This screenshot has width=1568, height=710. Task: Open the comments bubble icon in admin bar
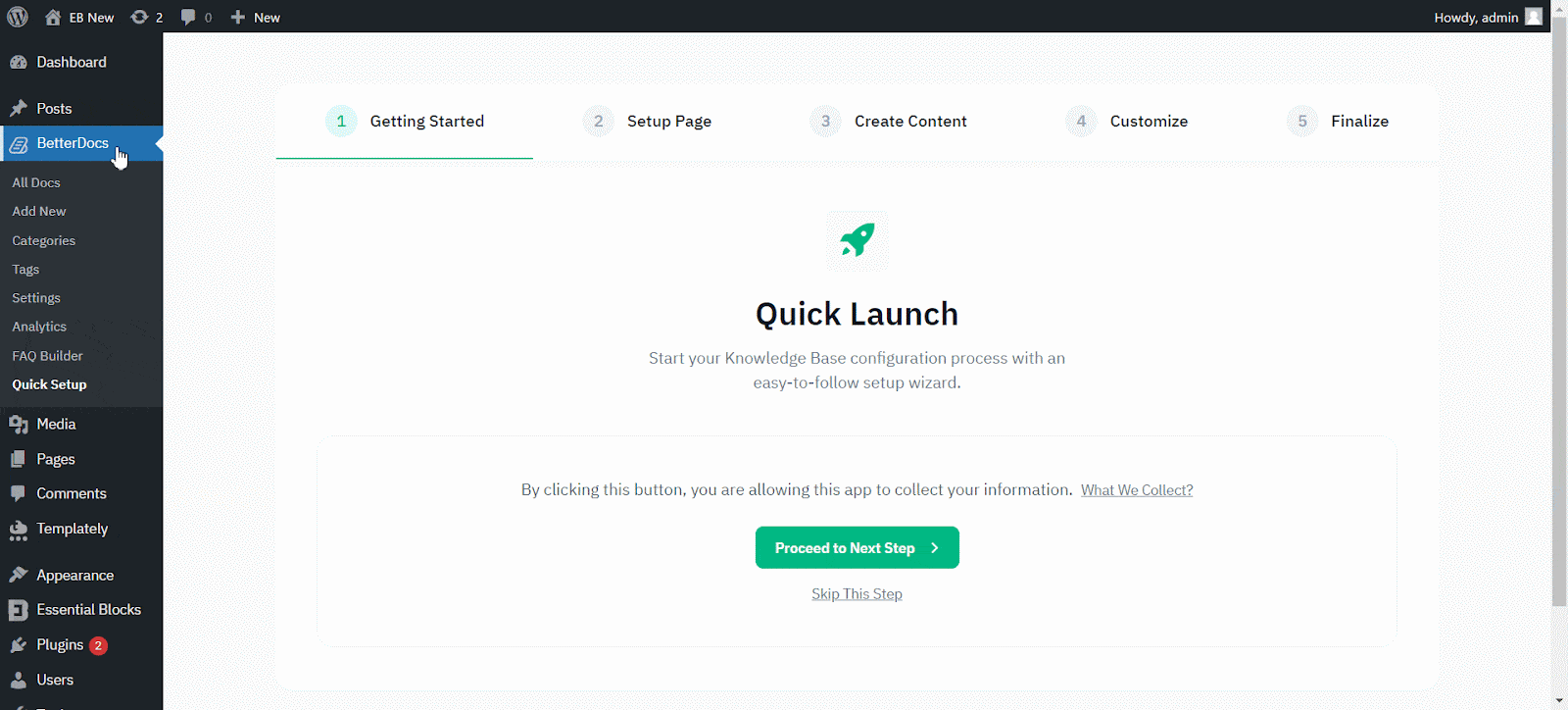coord(188,18)
